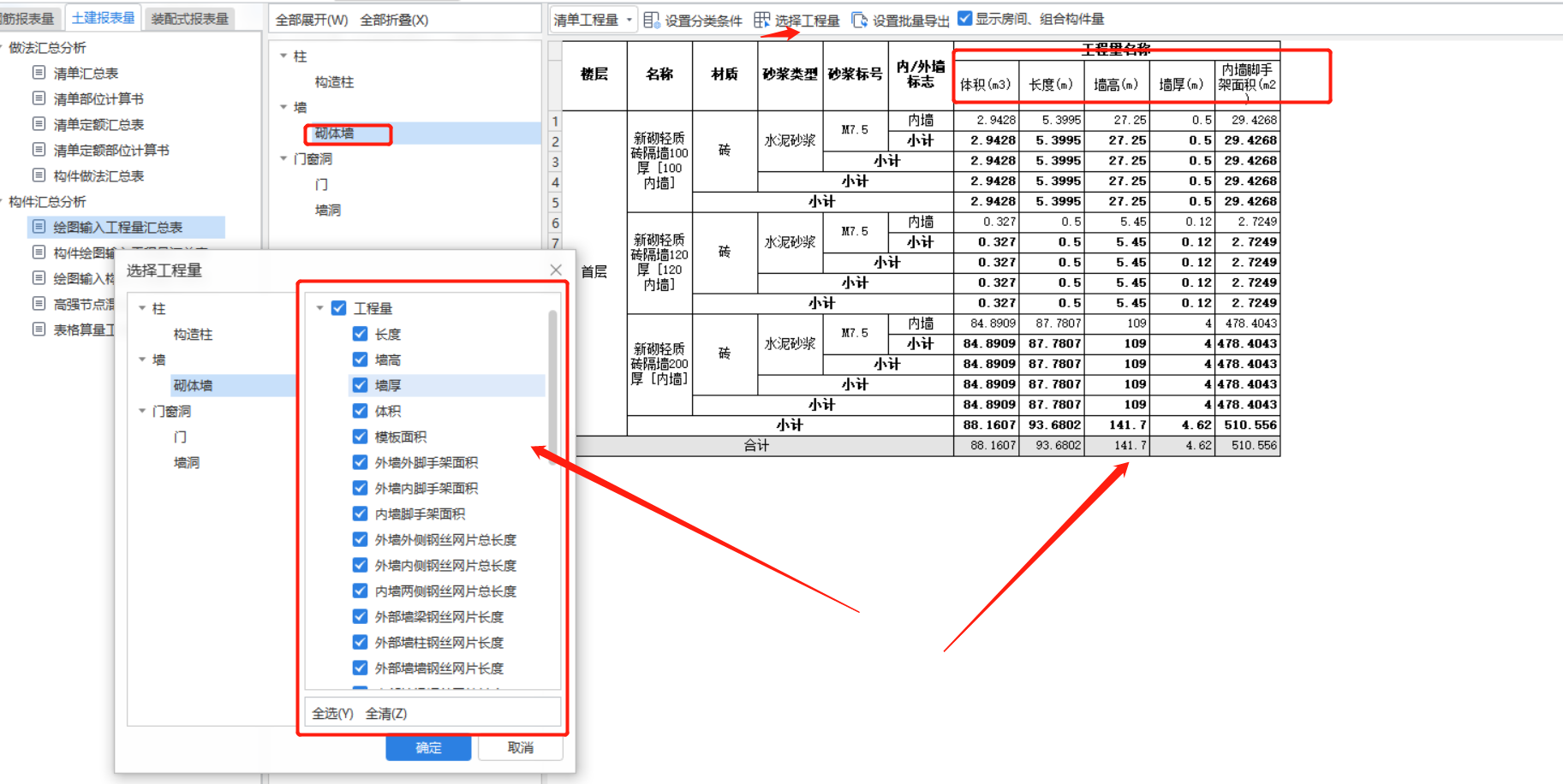Click the 设置分类条件 toolbar icon
The height and width of the screenshot is (784, 1563).
652,20
